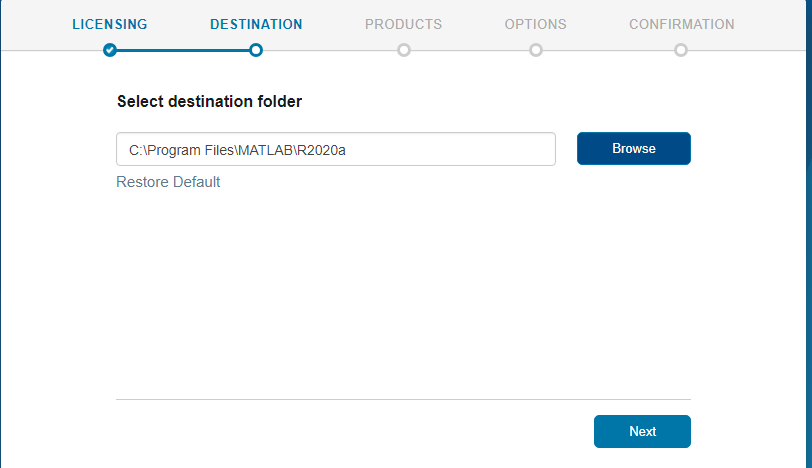This screenshot has width=812, height=468.
Task: Open the OPTIONS step label
Action: tap(535, 24)
